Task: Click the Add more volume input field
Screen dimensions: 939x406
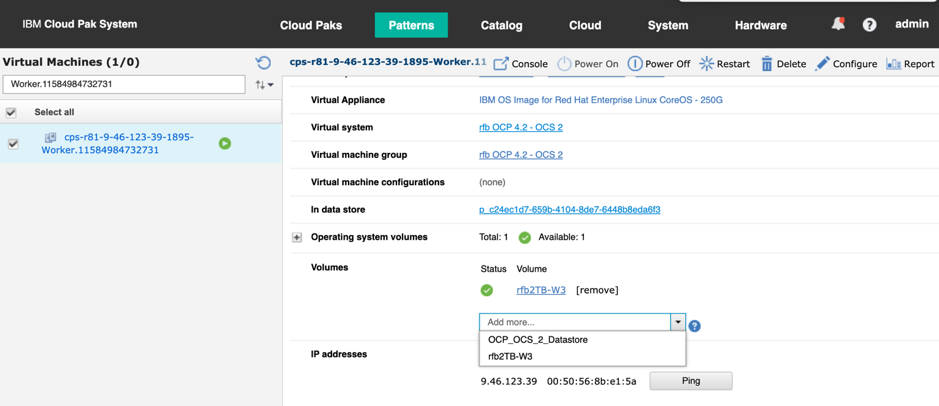Action: pos(575,322)
